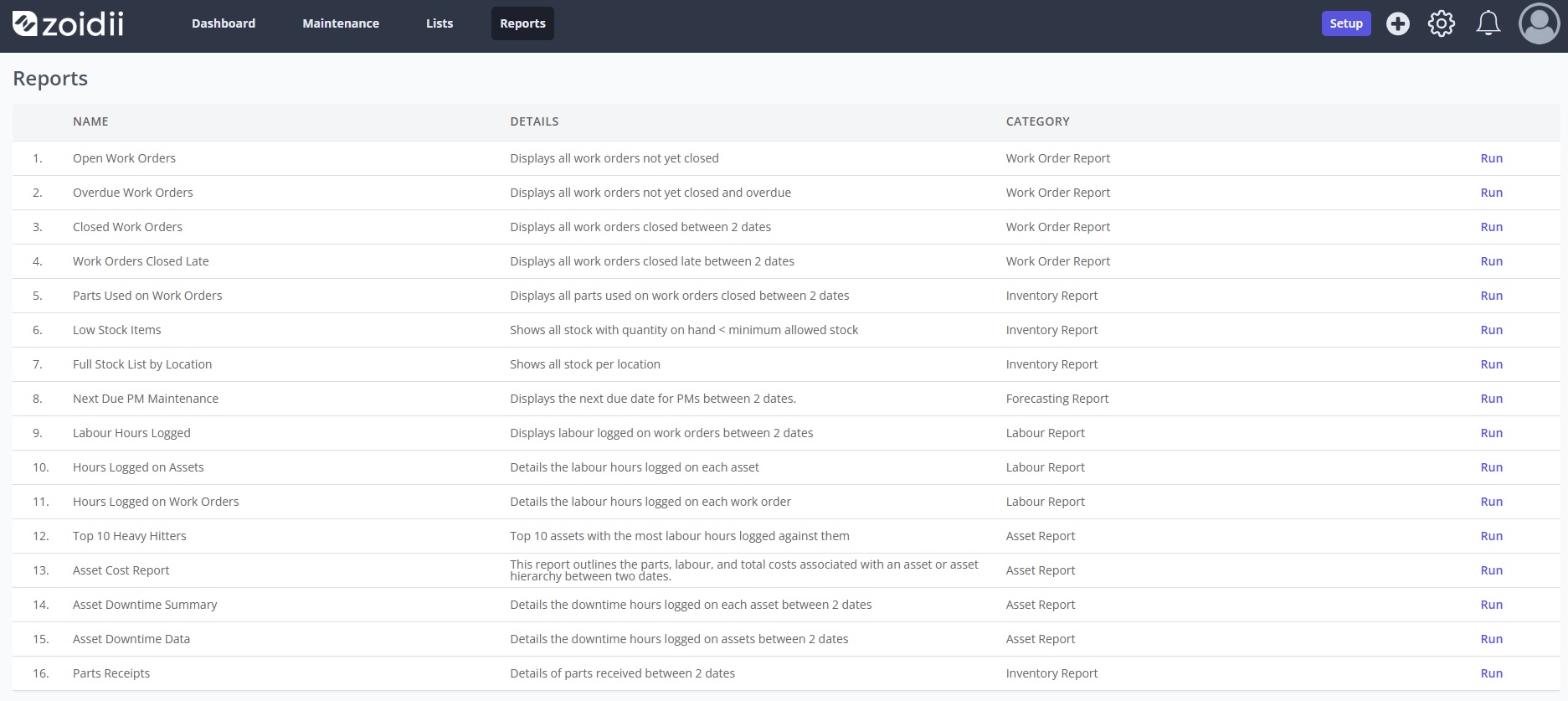Run the Parts Receipts report
This screenshot has height=701, width=1568.
[1491, 673]
